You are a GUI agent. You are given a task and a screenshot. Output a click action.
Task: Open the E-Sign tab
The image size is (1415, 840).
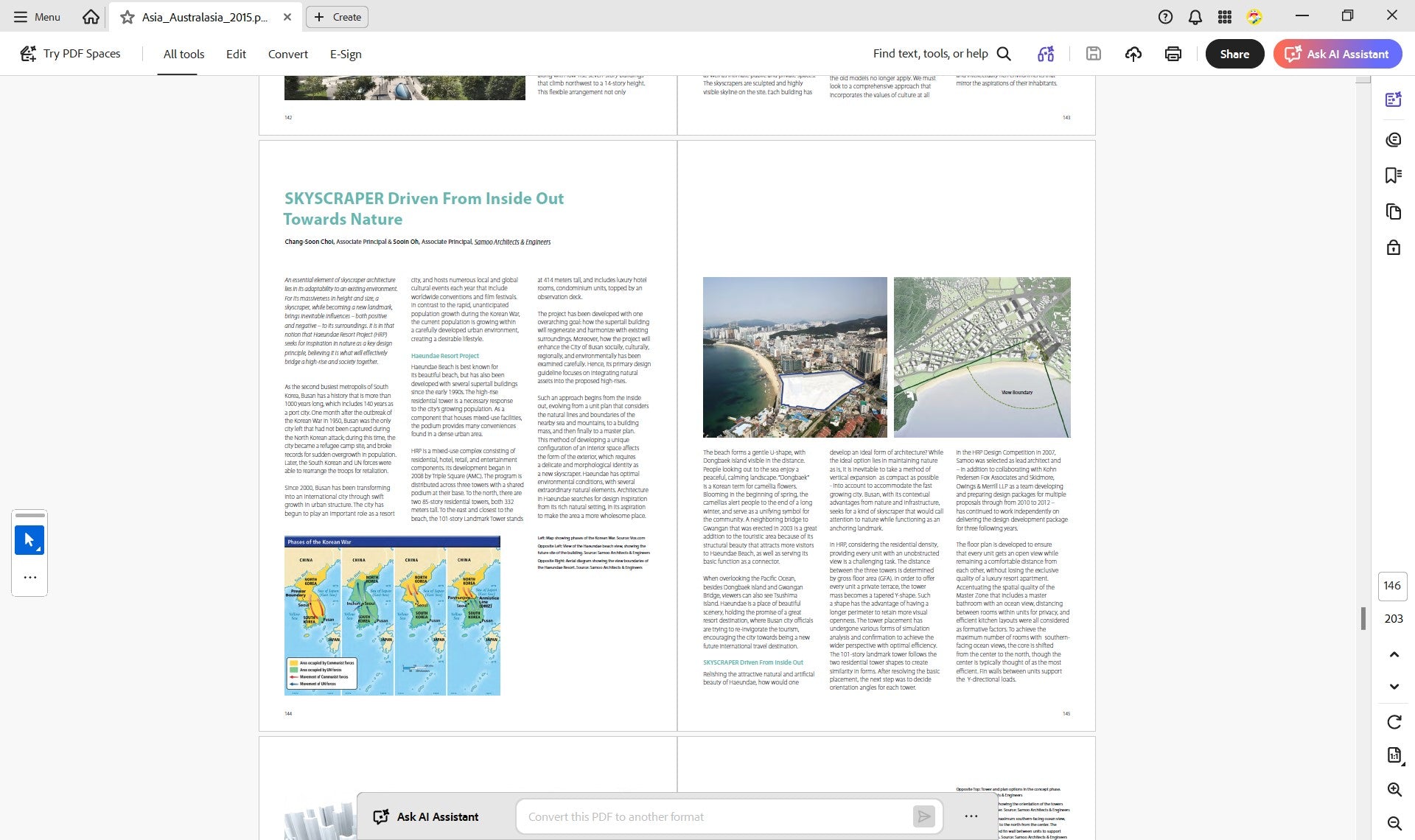click(346, 54)
